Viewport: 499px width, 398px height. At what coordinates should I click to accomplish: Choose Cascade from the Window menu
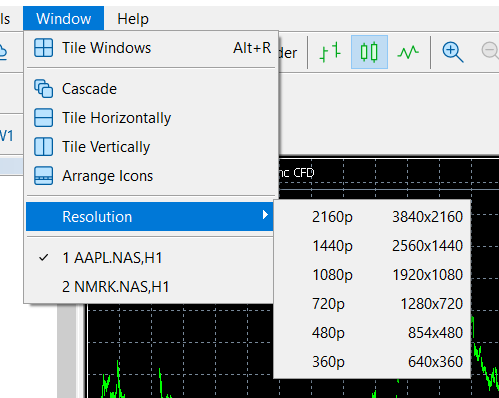coord(150,89)
